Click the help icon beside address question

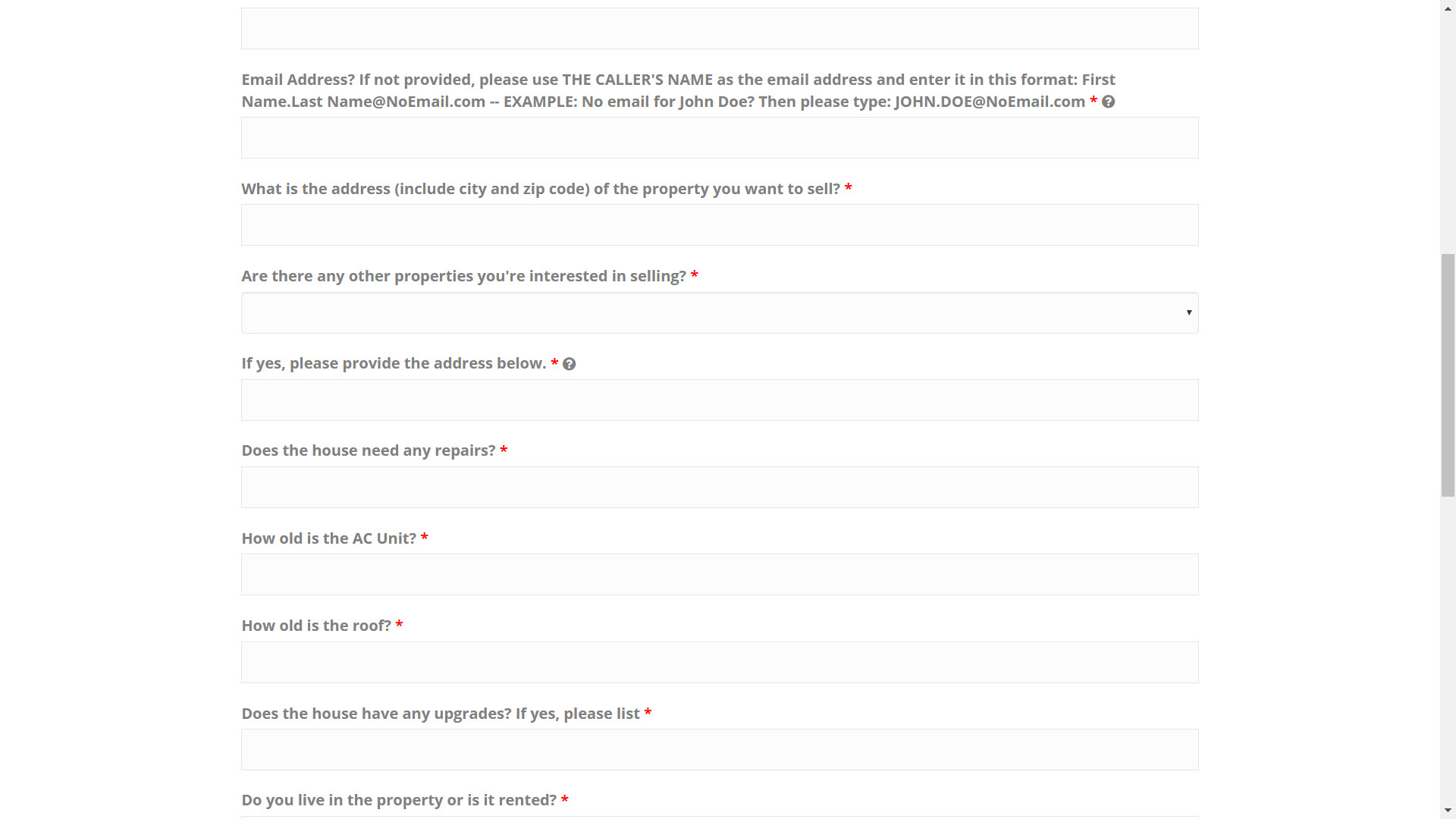coord(569,363)
